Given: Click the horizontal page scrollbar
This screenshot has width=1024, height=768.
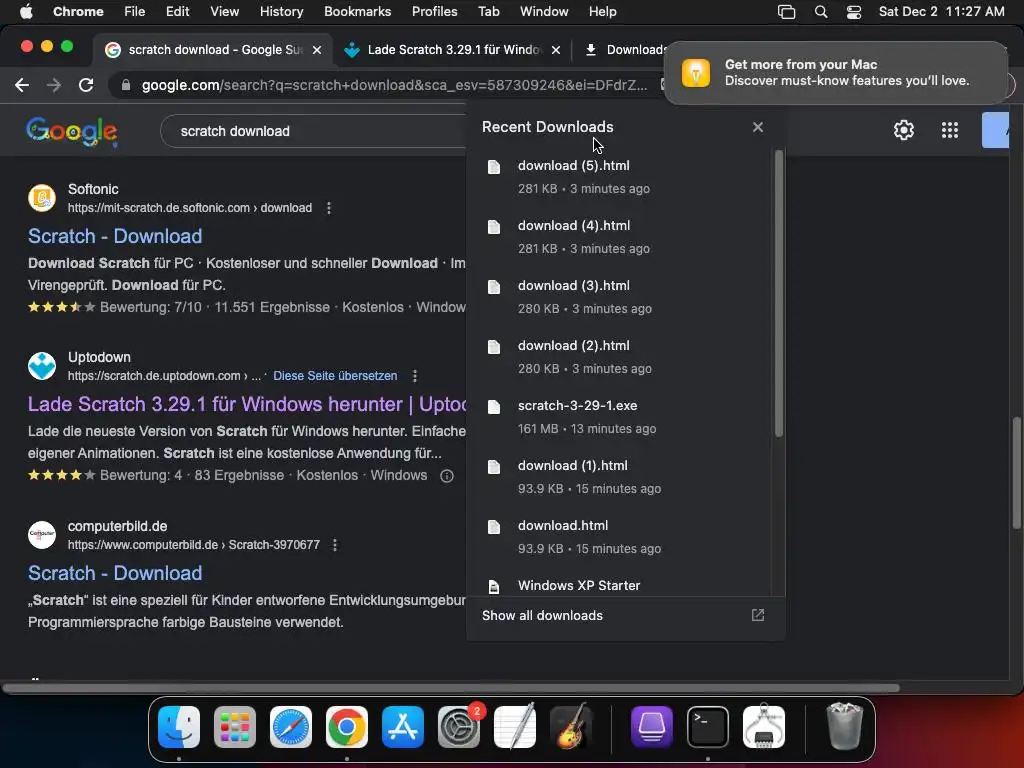Looking at the screenshot, I should 451,688.
